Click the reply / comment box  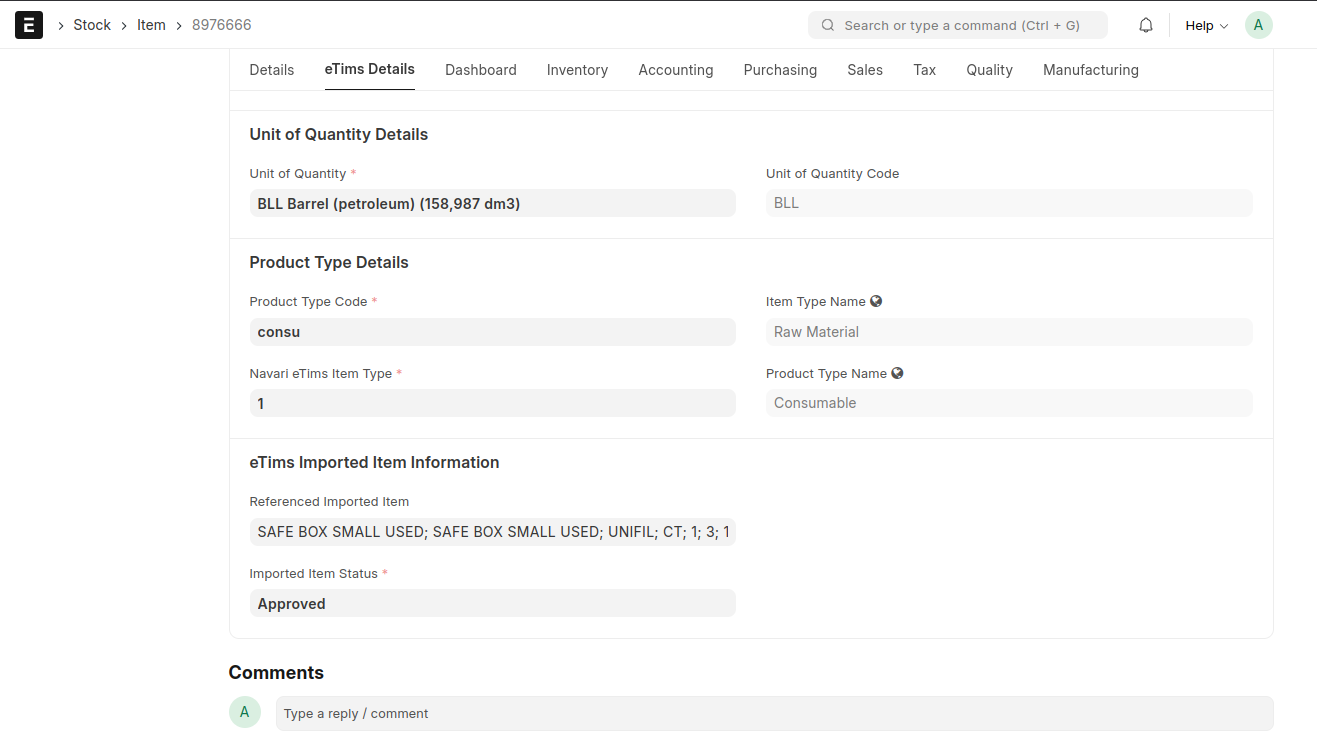click(774, 713)
